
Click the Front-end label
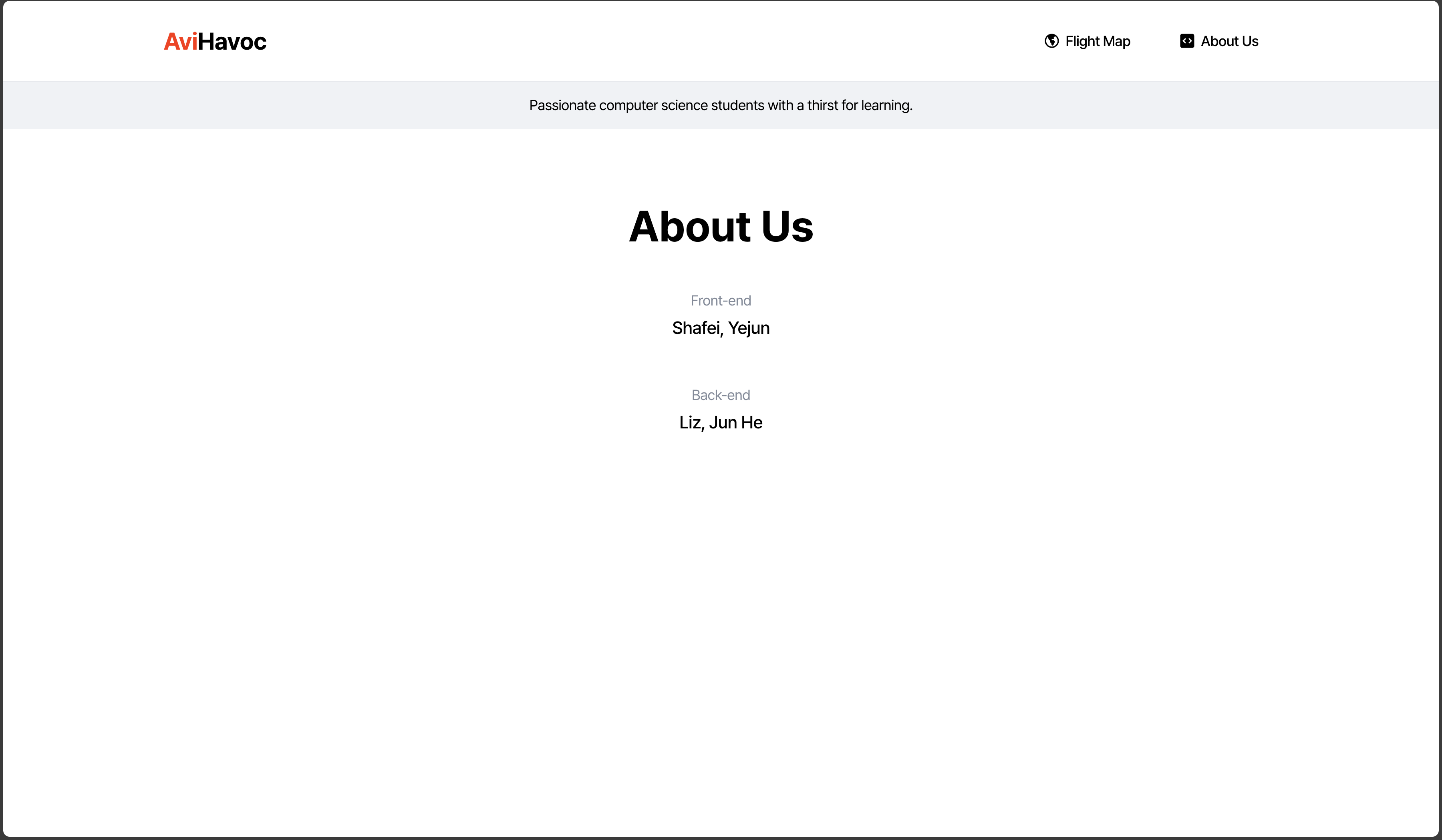(x=721, y=301)
